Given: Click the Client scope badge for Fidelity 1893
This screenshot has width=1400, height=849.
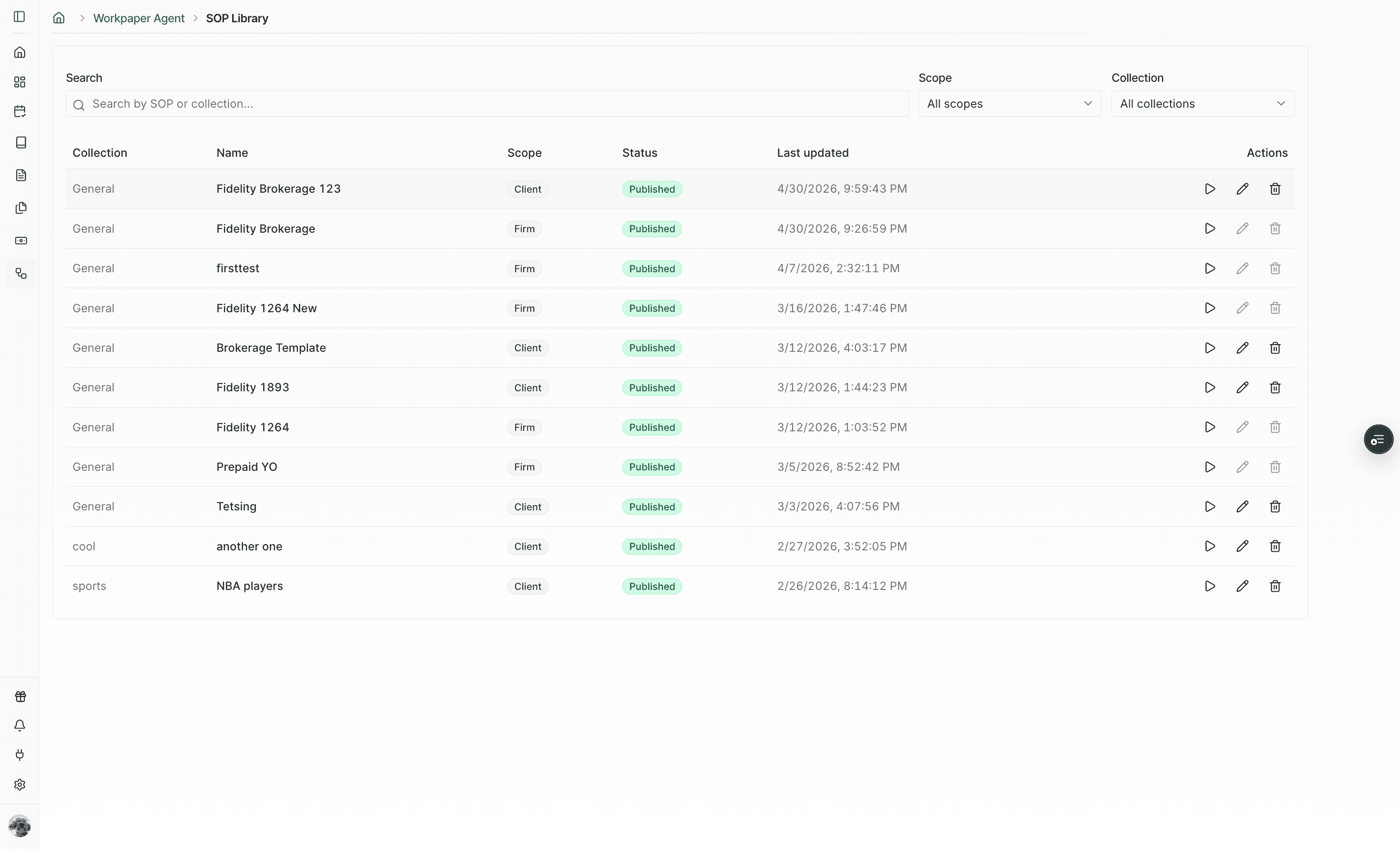Looking at the screenshot, I should coord(527,388).
